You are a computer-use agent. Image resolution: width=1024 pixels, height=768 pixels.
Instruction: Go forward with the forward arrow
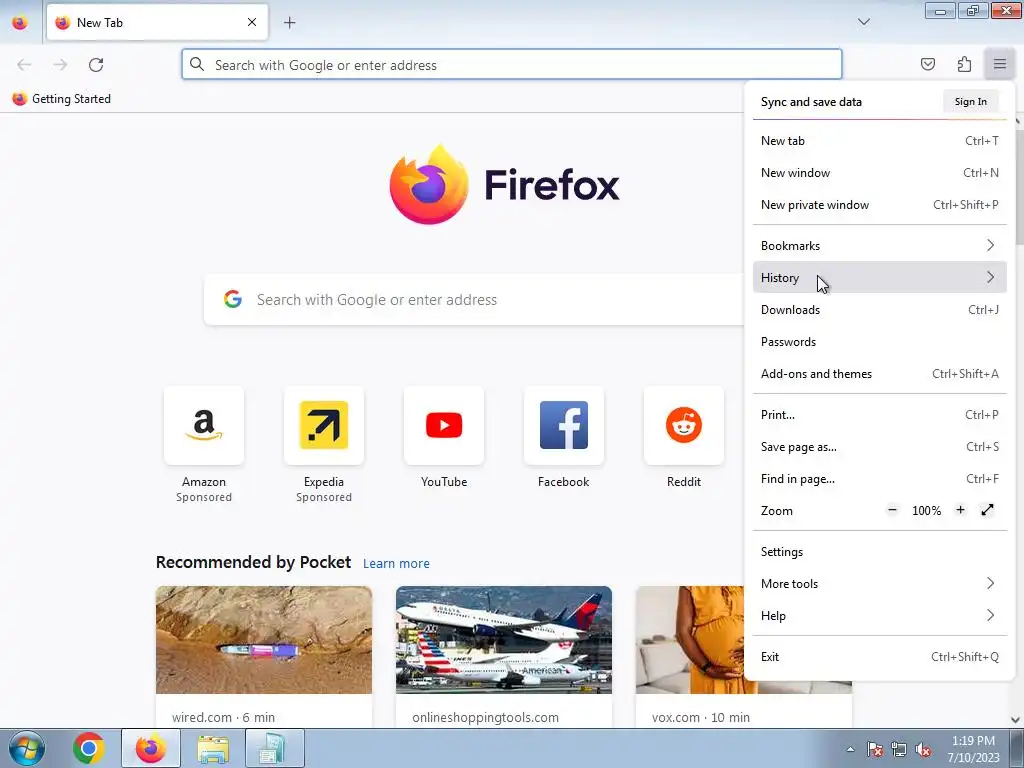tap(60, 65)
